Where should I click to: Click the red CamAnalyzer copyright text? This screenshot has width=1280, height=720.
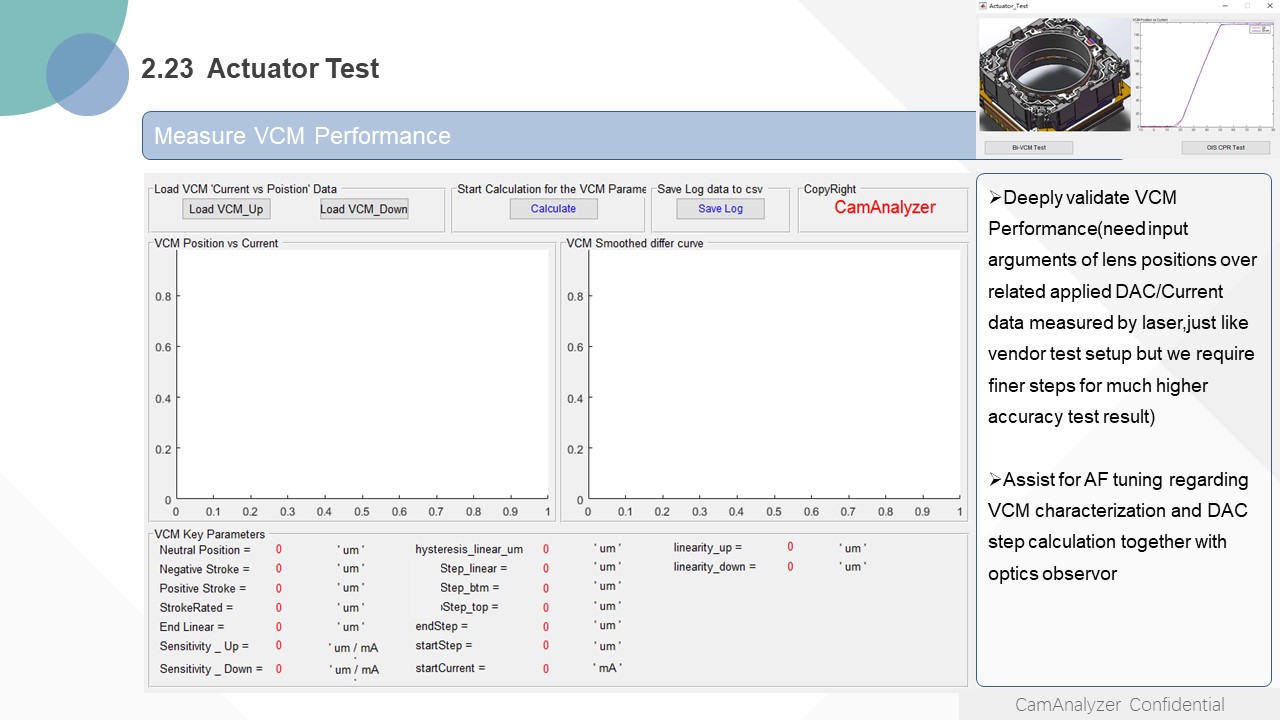coord(885,208)
